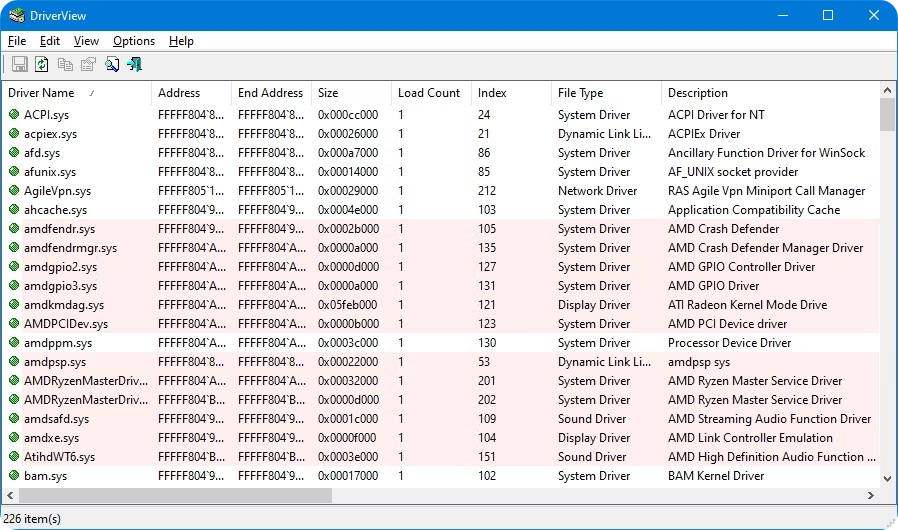Refresh the driver list via toolbar
898x530 pixels.
(42, 65)
